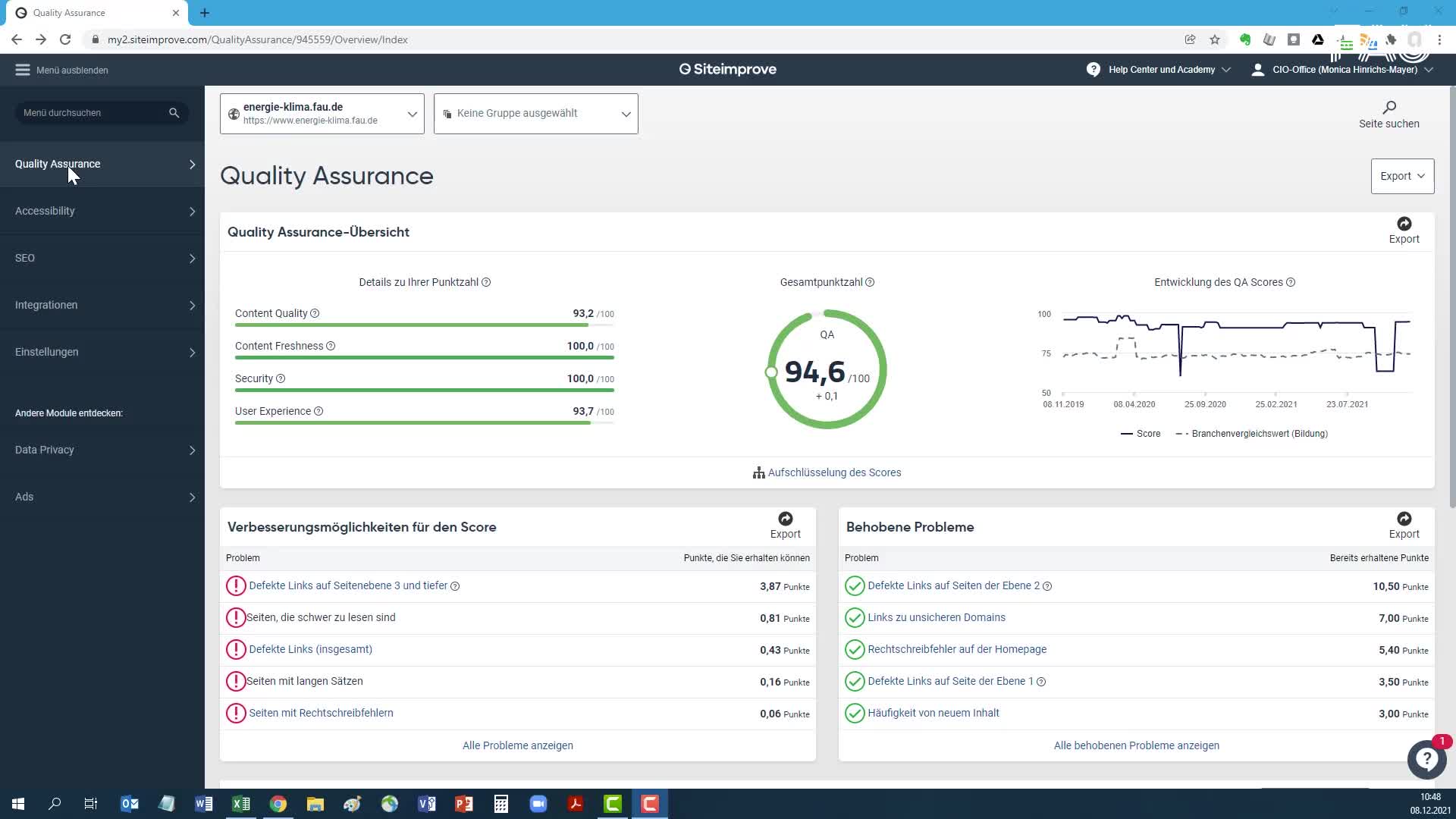Click Export icon in Behobene Probleme panel
Viewport: 1456px width, 819px height.
pyautogui.click(x=1404, y=519)
